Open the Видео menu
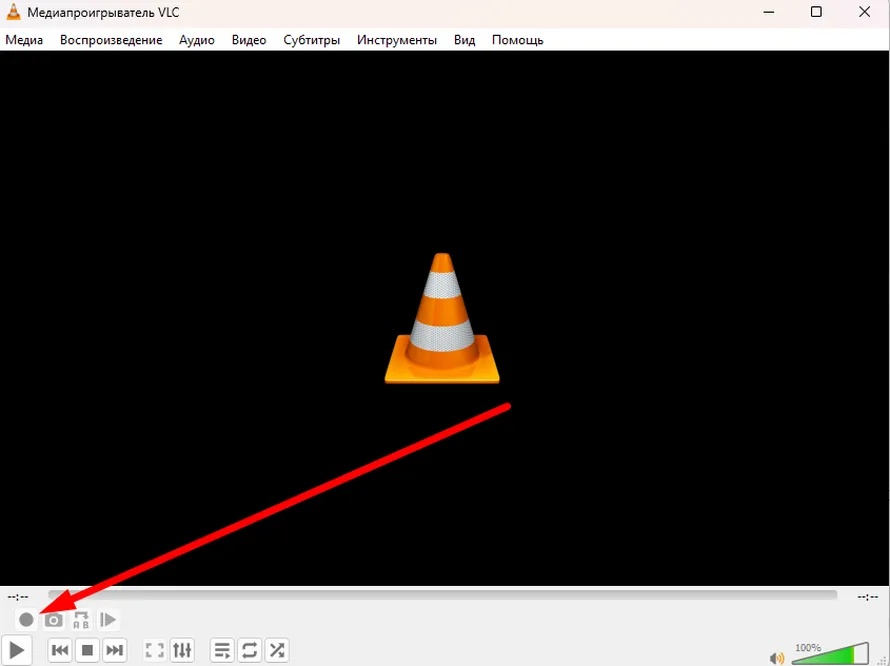Image resolution: width=890 pixels, height=666 pixels. click(249, 40)
